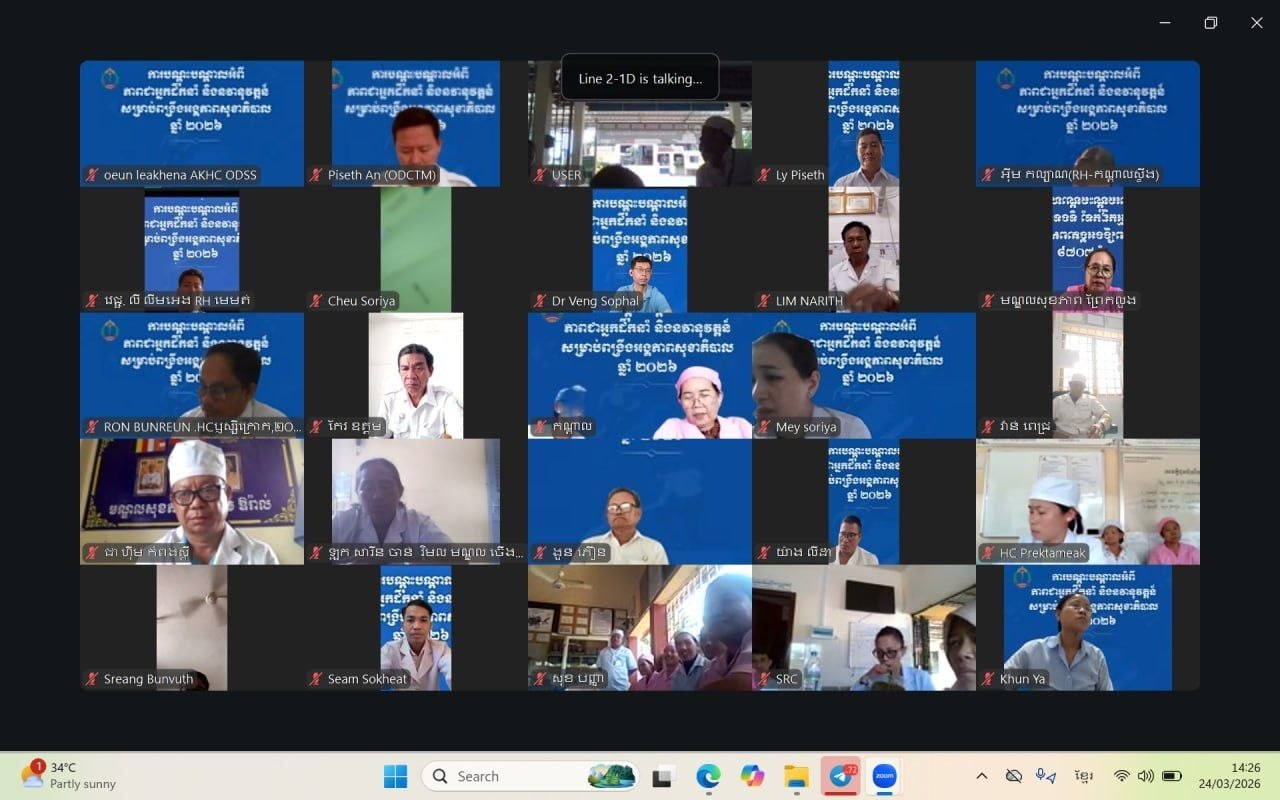Select the HC Prektameak video tile
Image resolution: width=1280 pixels, height=800 pixels.
point(1087,502)
